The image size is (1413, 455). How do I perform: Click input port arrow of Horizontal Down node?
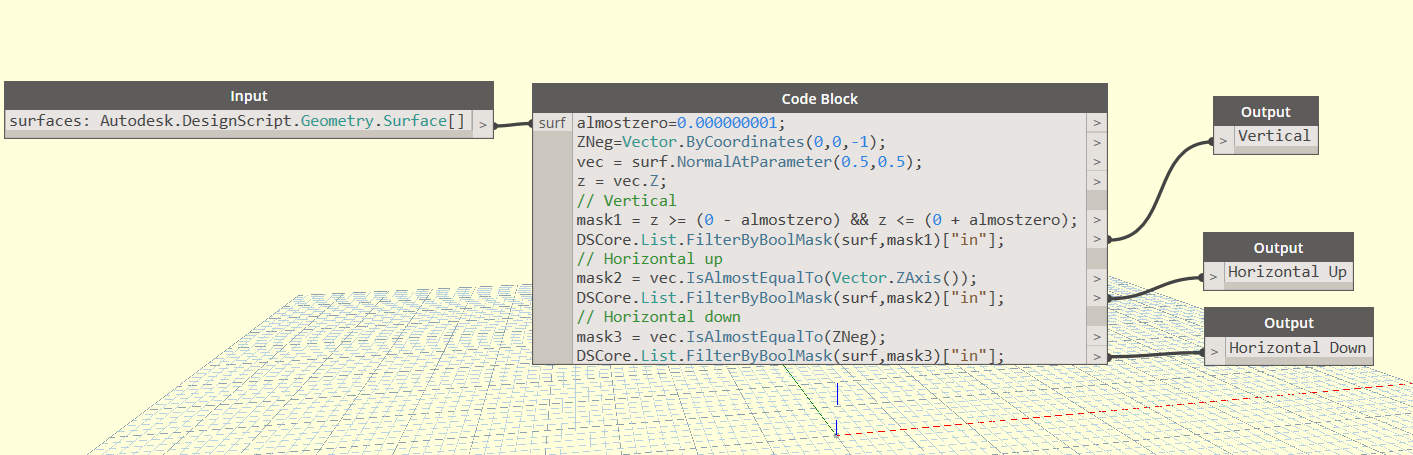click(x=1214, y=351)
